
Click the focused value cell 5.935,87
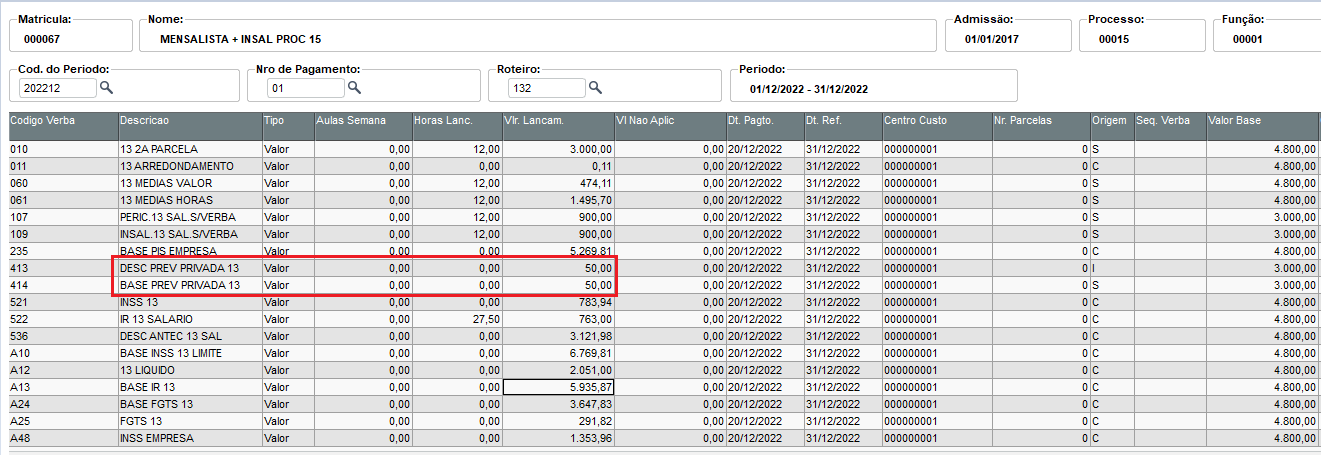[x=558, y=387]
